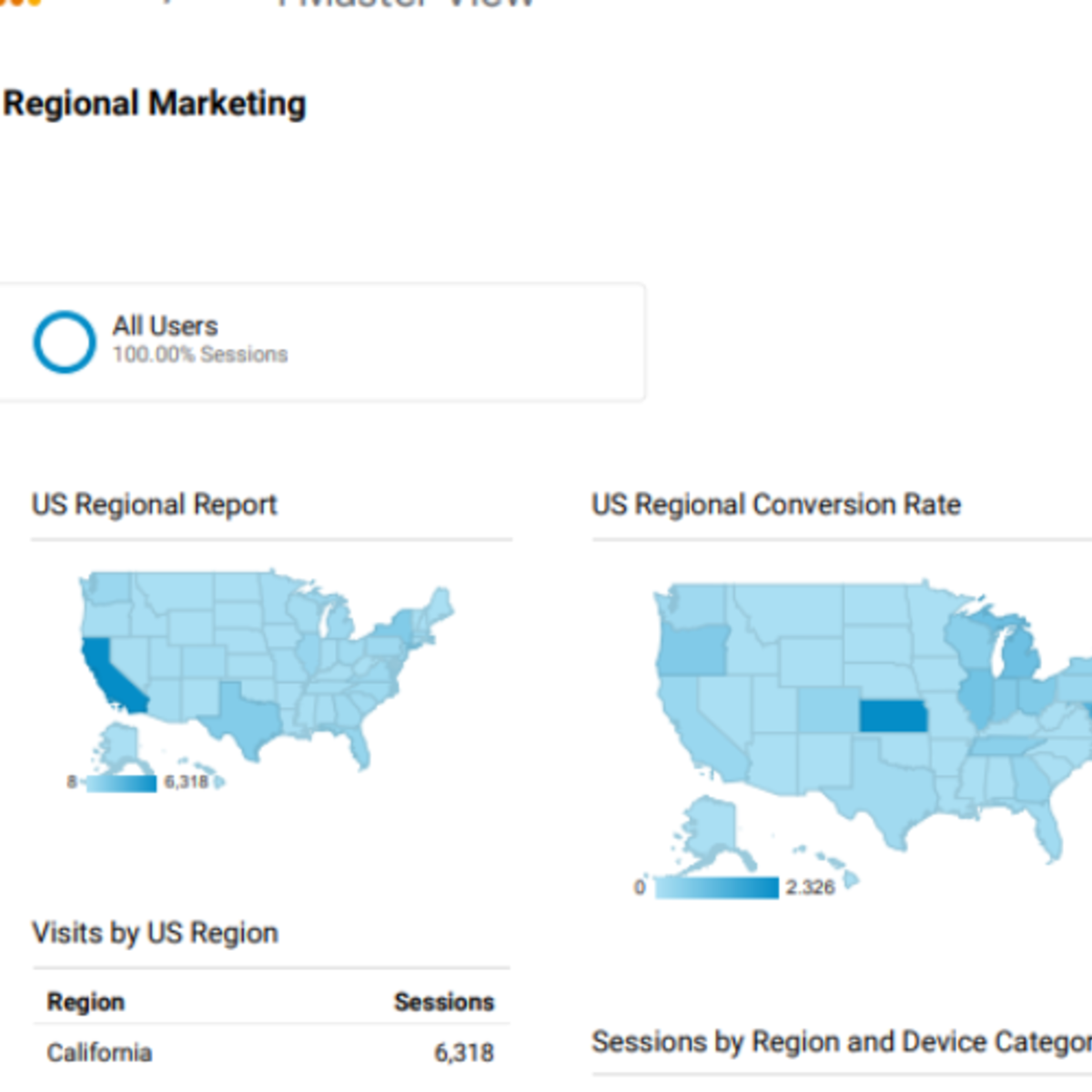Image resolution: width=1092 pixels, height=1092 pixels.
Task: Click the Region column header
Action: 86,1002
